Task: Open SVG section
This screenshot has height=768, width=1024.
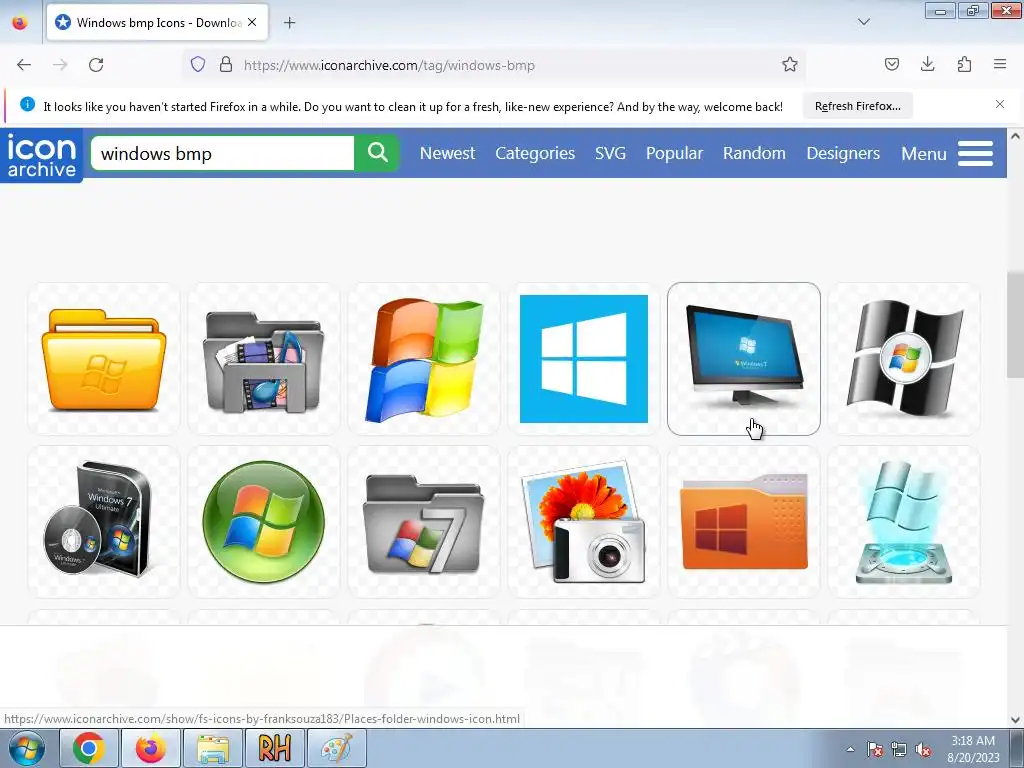Action: click(x=610, y=153)
